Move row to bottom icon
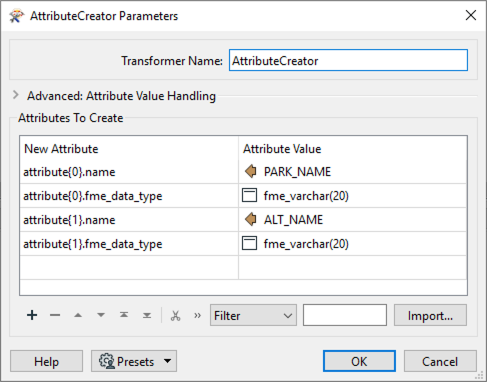This screenshot has width=487, height=382. click(x=147, y=315)
